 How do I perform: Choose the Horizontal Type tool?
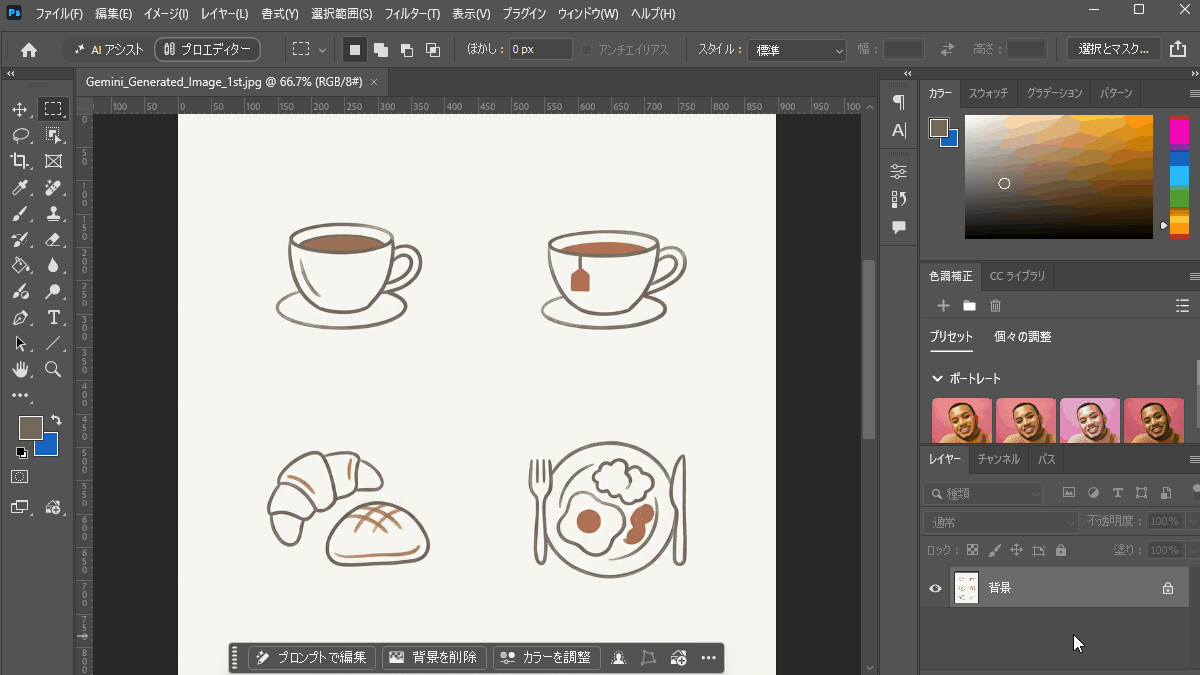pyautogui.click(x=54, y=318)
